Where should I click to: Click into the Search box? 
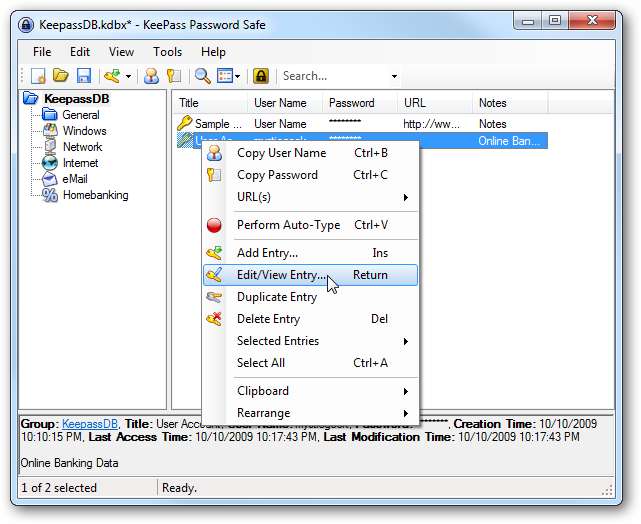pos(334,76)
